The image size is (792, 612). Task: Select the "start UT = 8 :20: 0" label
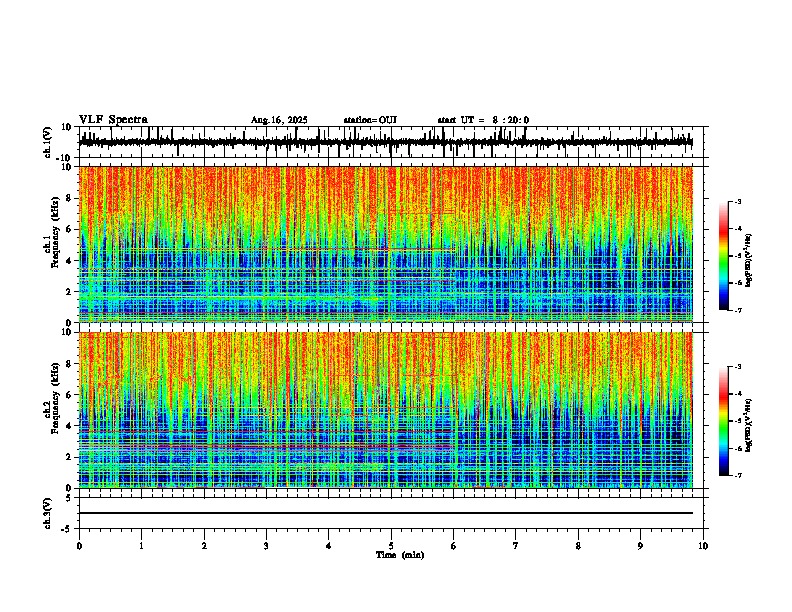483,120
